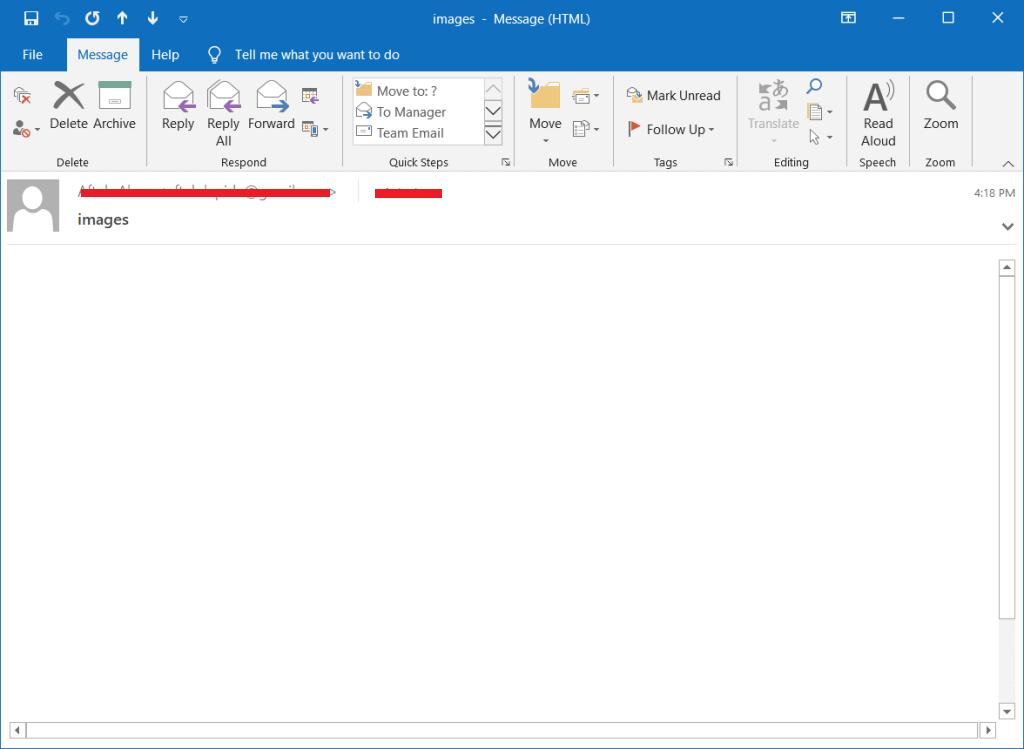Open the Quick Steps dialog launcher
1024x749 pixels.
click(x=505, y=162)
